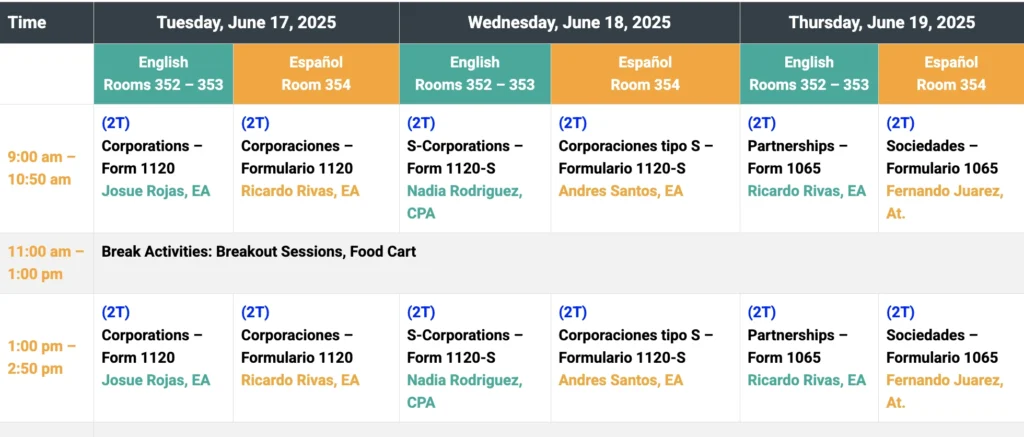Click the 9:00 am – 10:50 am time label
1024x437 pixels.
(42, 169)
